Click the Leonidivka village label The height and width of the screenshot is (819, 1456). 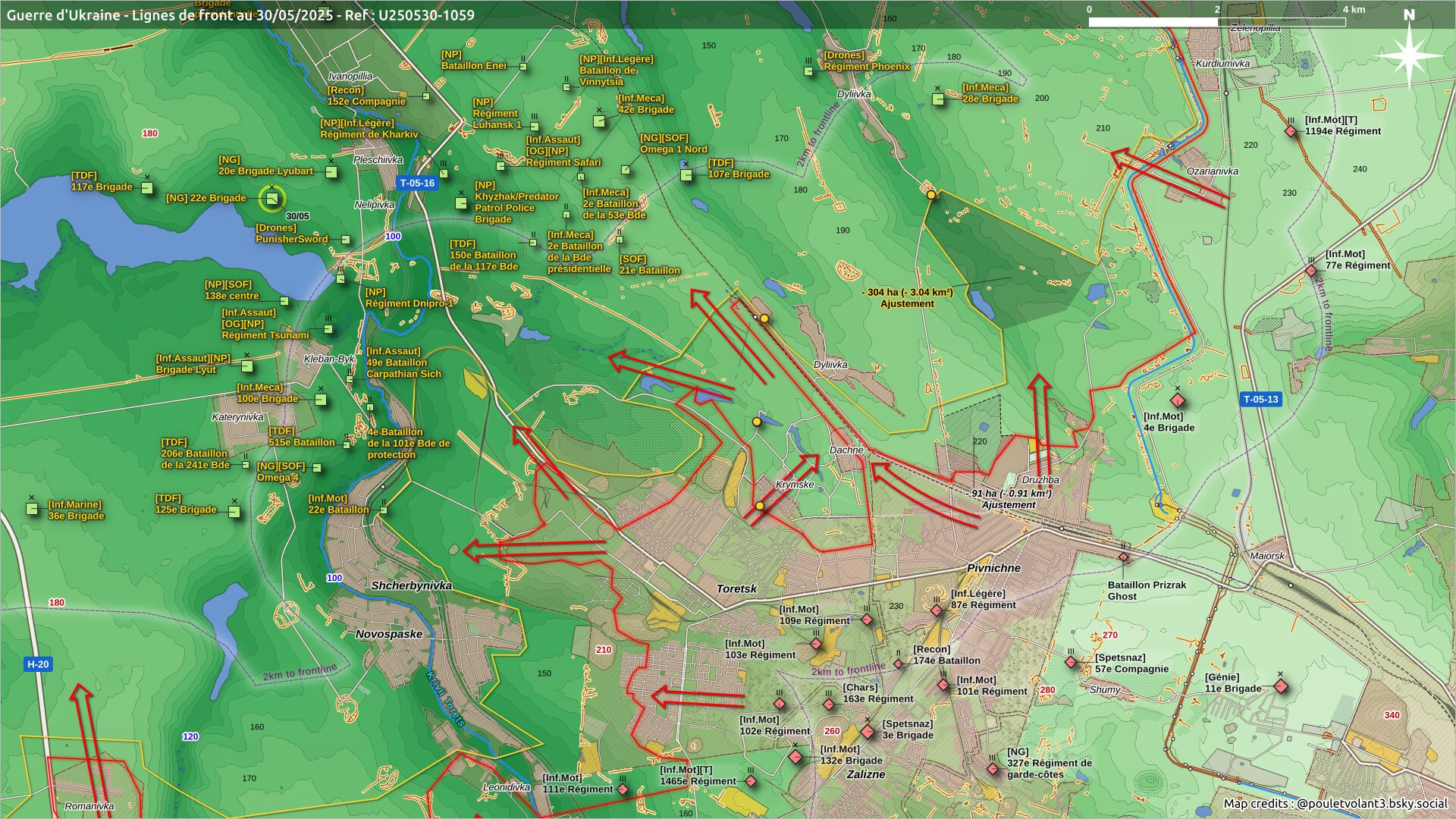click(x=507, y=787)
